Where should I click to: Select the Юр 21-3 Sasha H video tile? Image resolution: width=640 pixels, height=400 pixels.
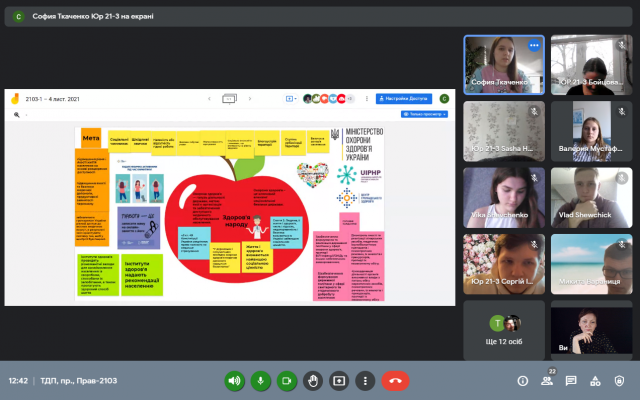pos(504,131)
